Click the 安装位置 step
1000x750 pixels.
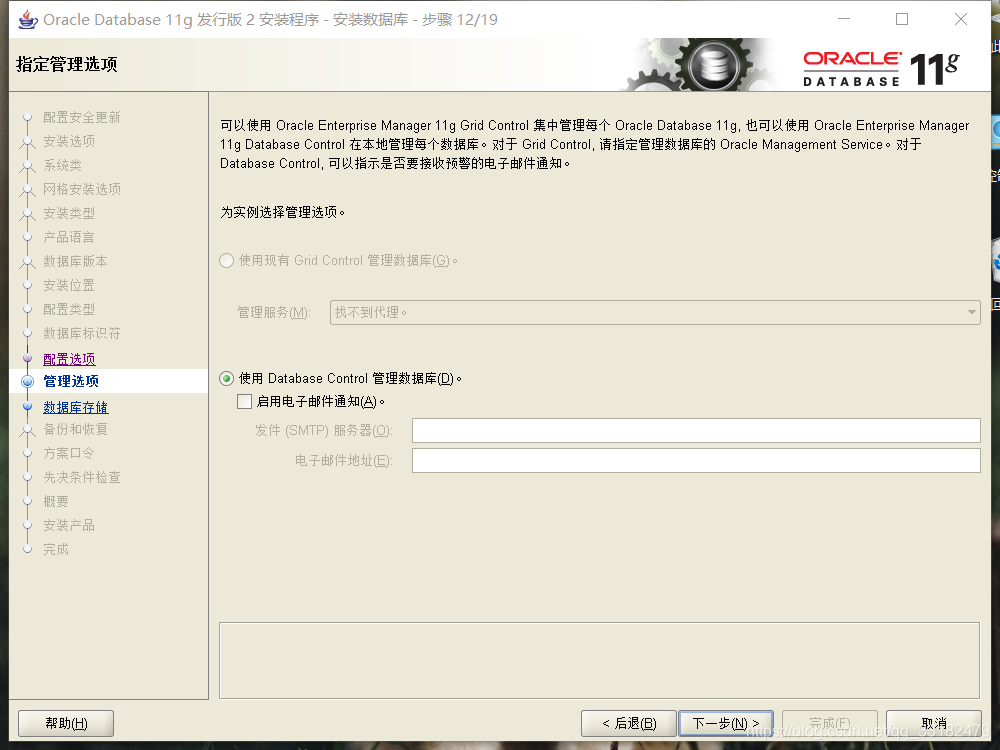click(x=69, y=285)
